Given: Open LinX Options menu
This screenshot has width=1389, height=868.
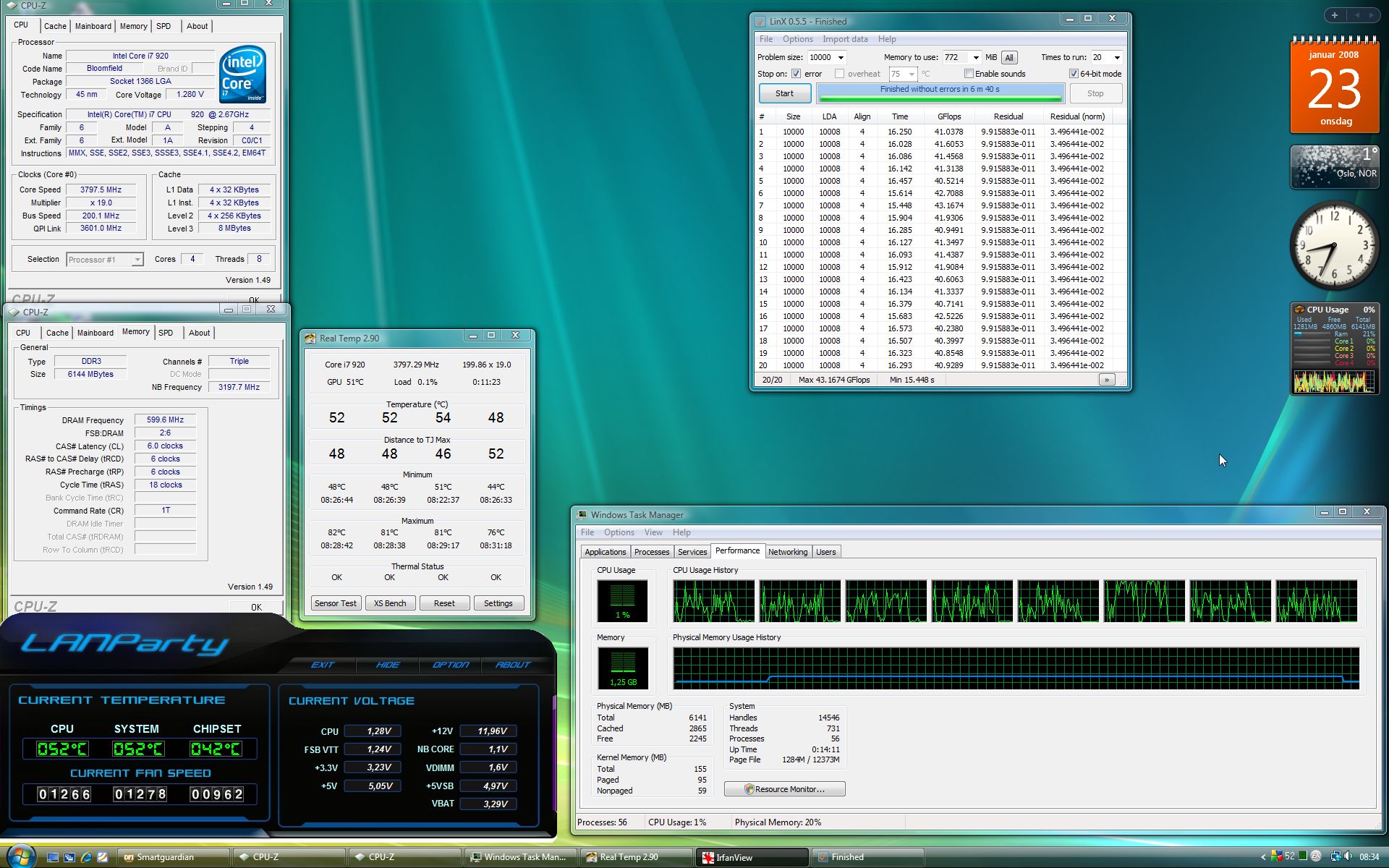Looking at the screenshot, I should [797, 39].
